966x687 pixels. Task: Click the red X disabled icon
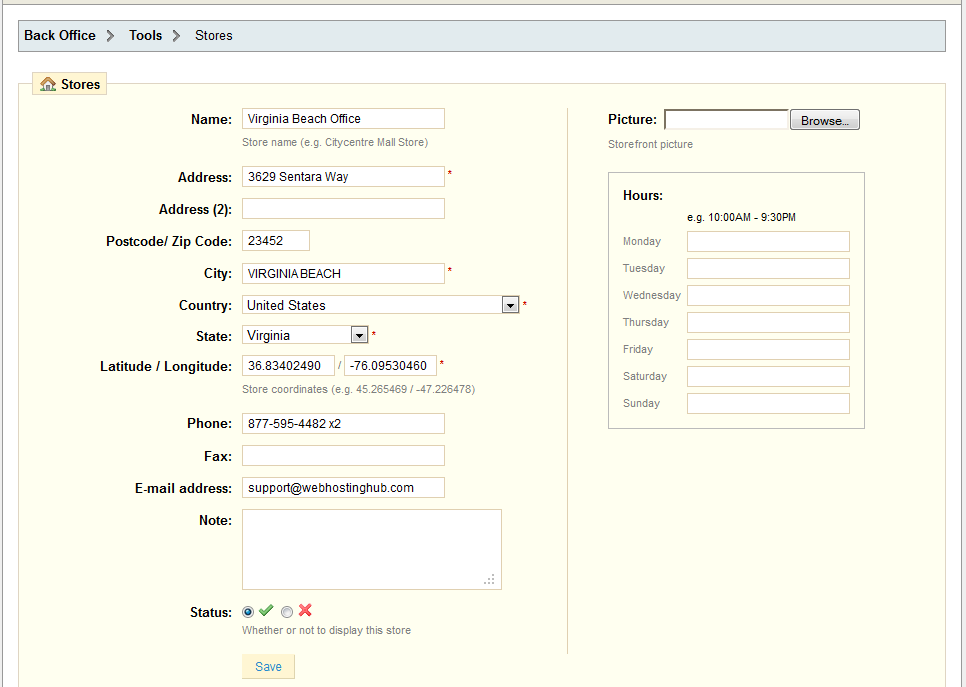coord(305,611)
